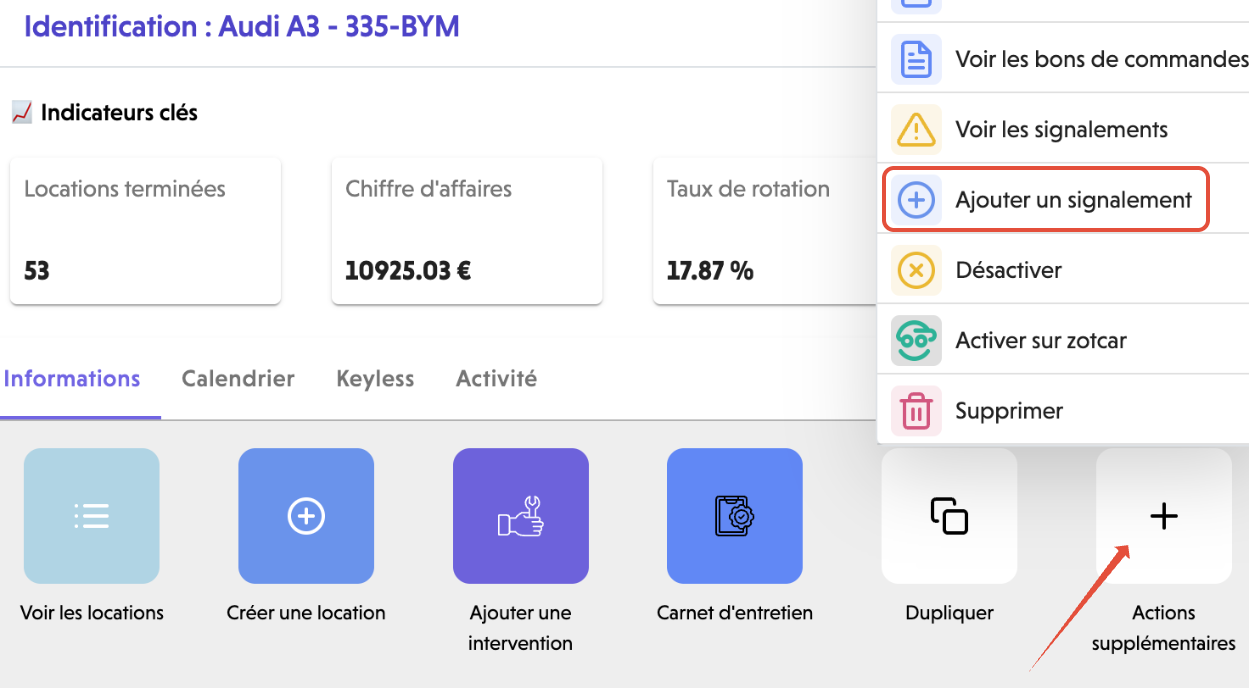This screenshot has width=1249, height=688.
Task: Open the Keyless tab
Action: [375, 379]
